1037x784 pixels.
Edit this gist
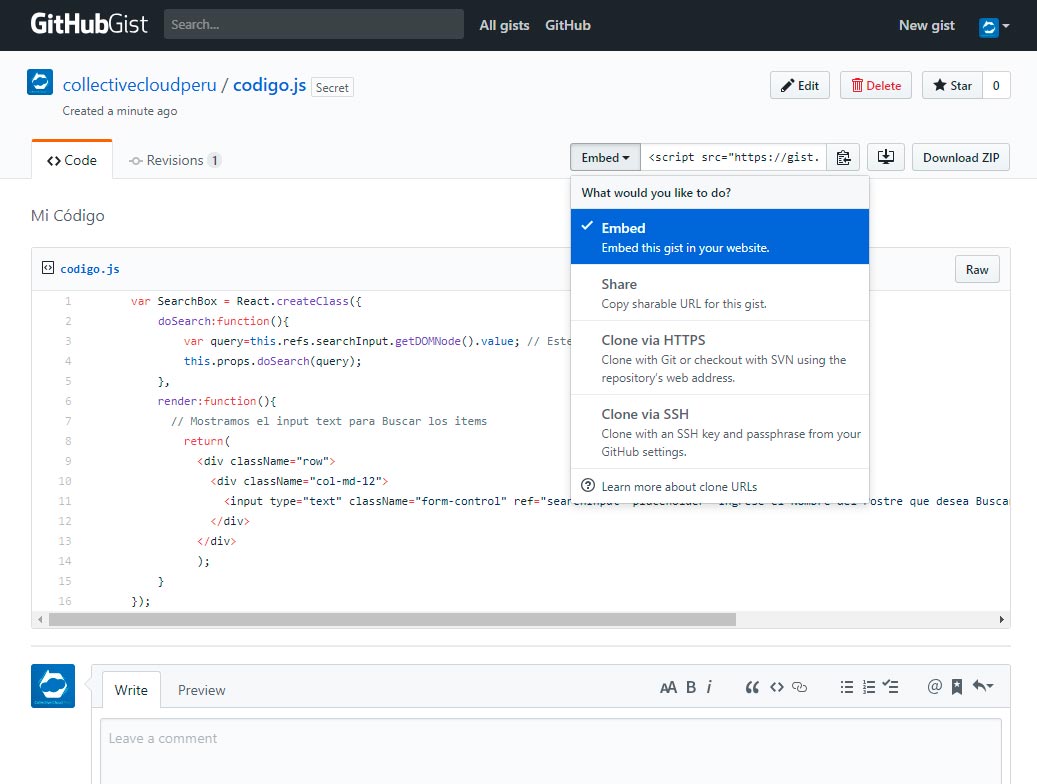pos(800,85)
